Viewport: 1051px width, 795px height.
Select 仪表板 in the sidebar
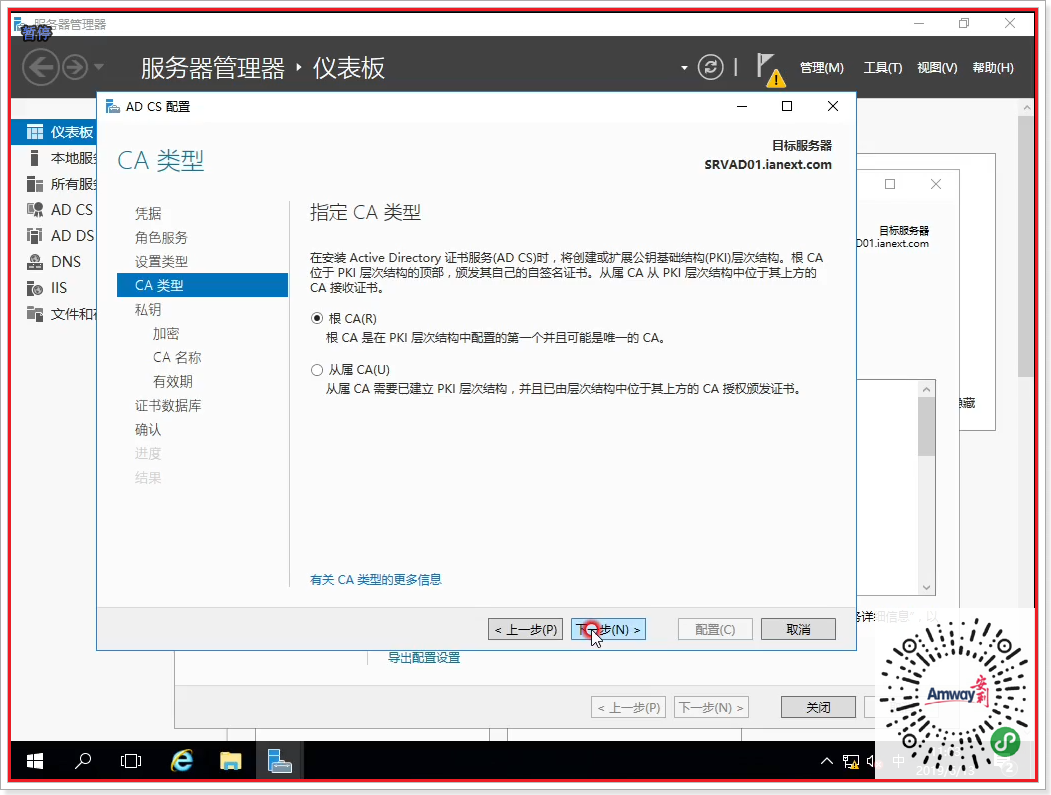[54, 132]
